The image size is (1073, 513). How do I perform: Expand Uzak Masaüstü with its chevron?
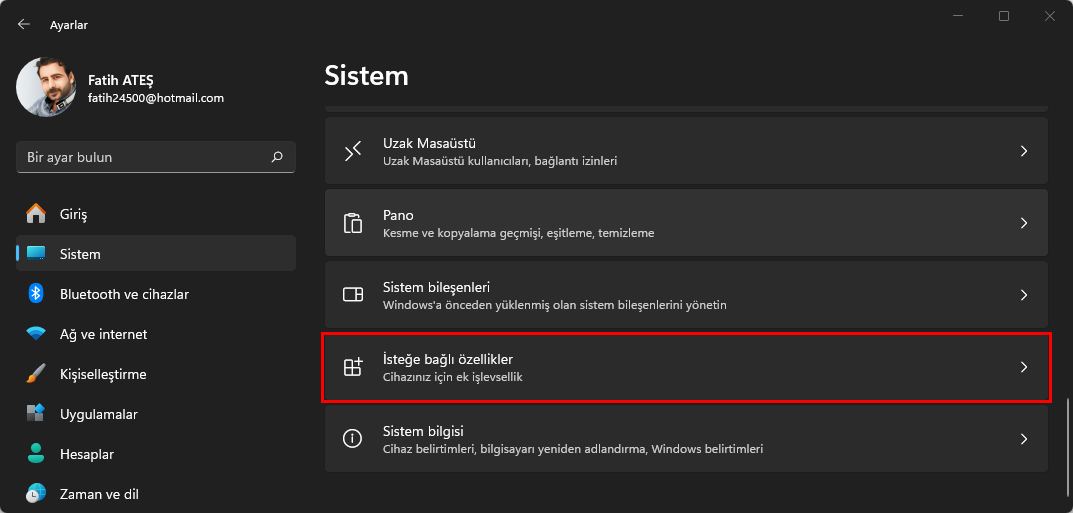(1024, 151)
